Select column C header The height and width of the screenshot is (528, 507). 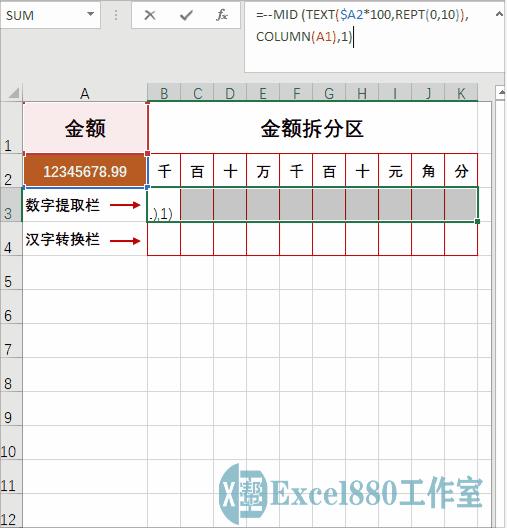197,93
